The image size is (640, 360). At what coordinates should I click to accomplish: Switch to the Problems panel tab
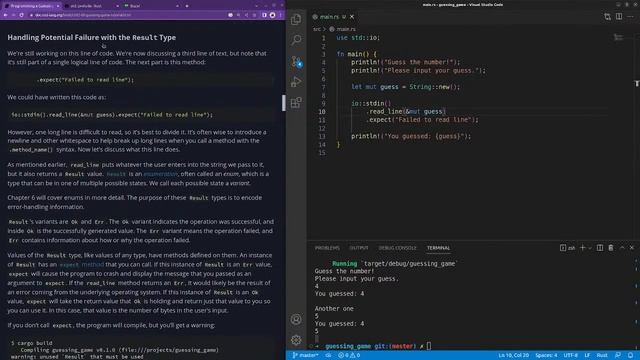(x=327, y=248)
